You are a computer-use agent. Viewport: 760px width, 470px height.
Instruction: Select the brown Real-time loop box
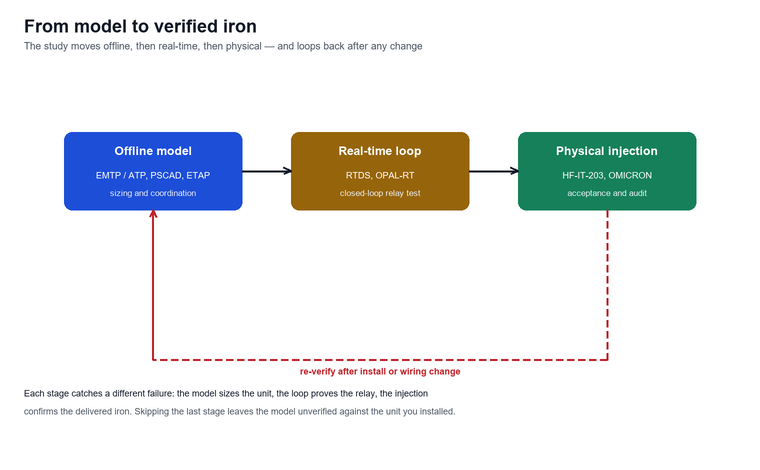380,171
